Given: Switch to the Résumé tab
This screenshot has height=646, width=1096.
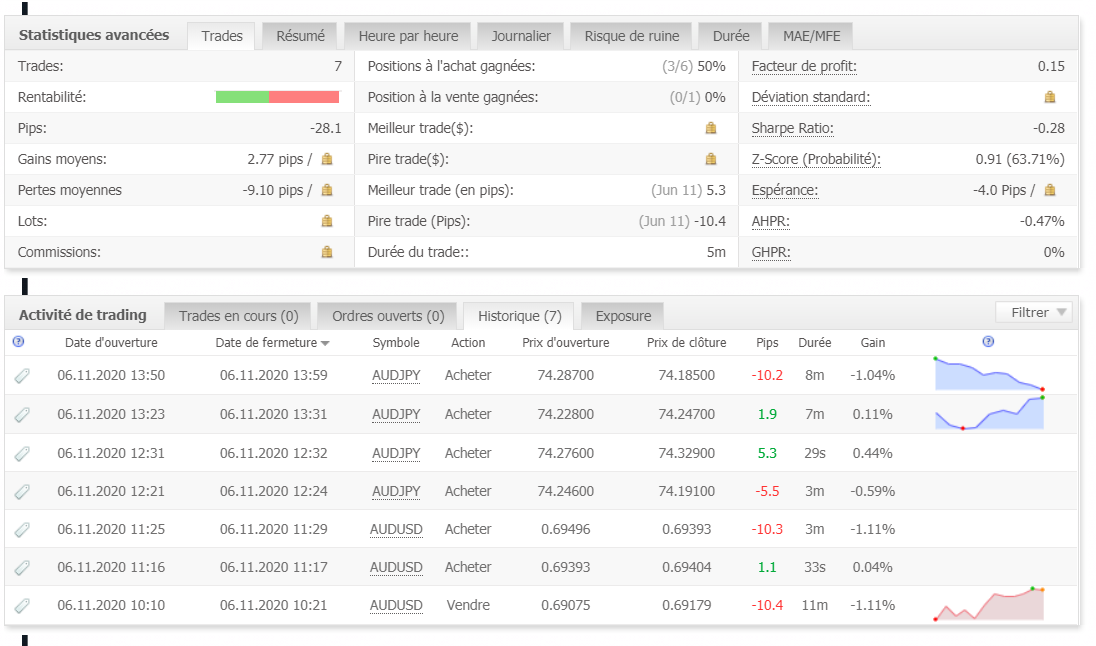Looking at the screenshot, I should coord(300,36).
